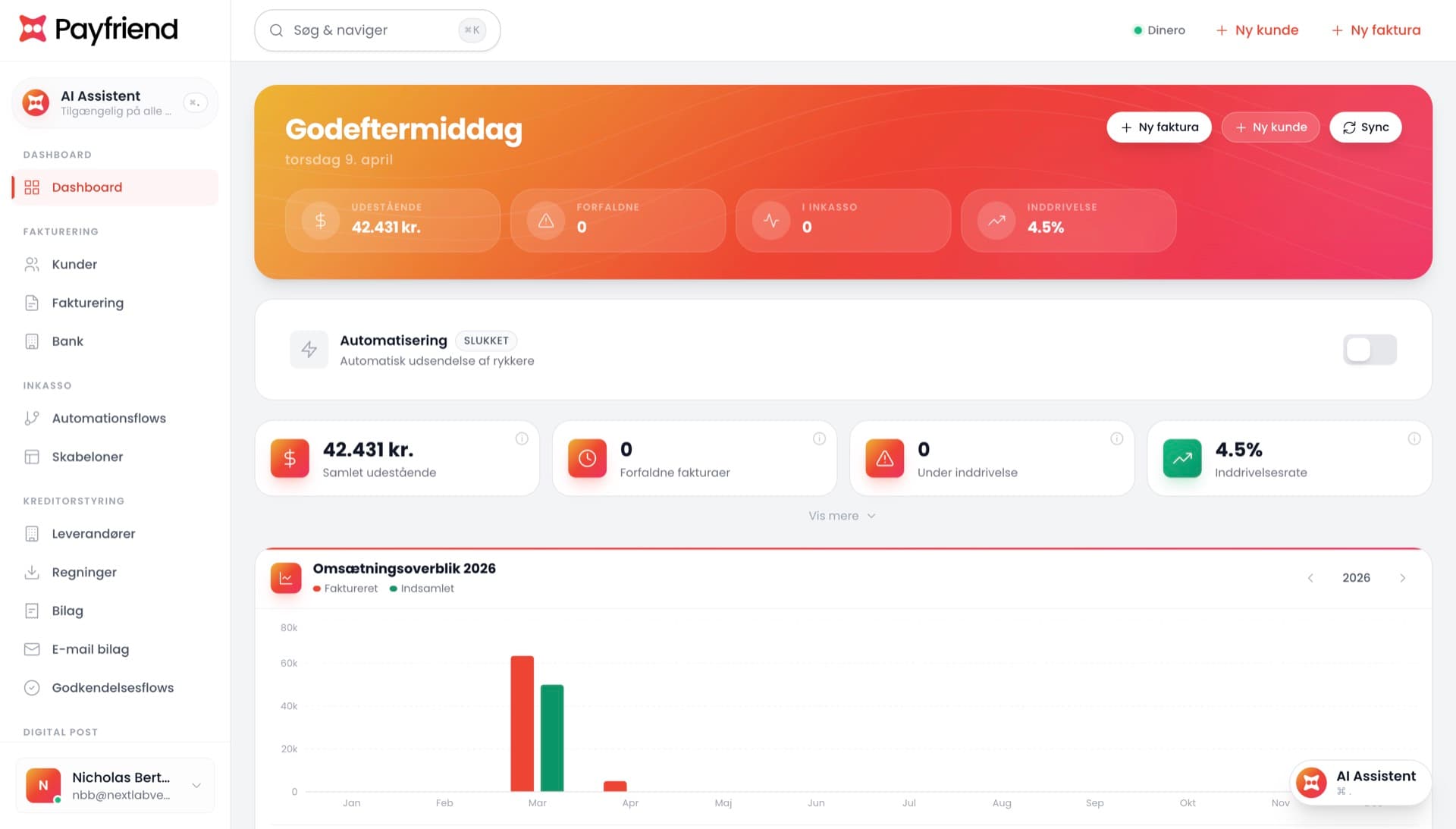Viewport: 1456px width, 829px height.
Task: Expand the Vis mere section
Action: coord(842,515)
